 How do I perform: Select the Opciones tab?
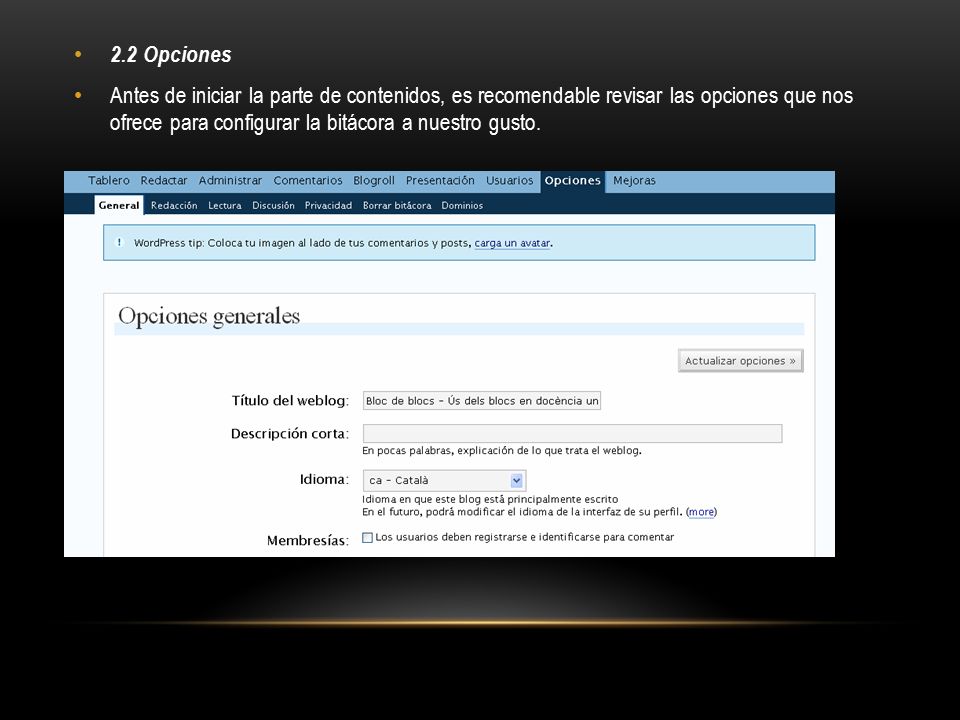point(572,181)
